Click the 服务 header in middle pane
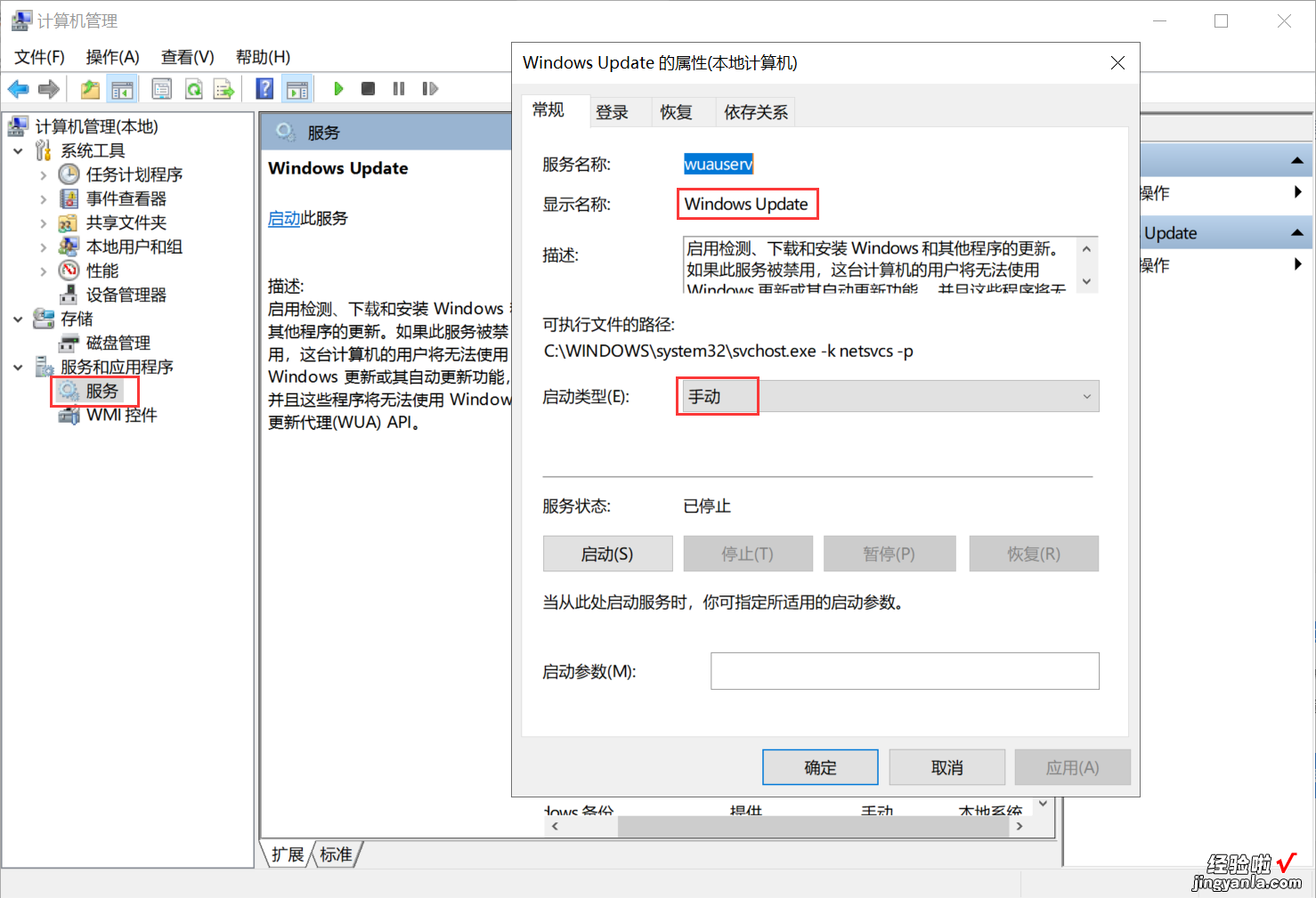This screenshot has height=898, width=1316. (323, 133)
